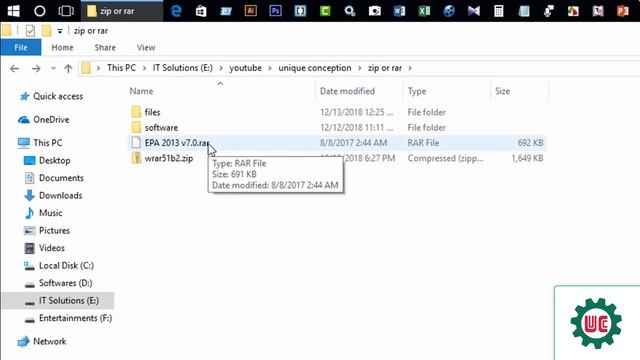The width and height of the screenshot is (640, 360).
Task: Open Music in the navigation pane
Action: [51, 213]
